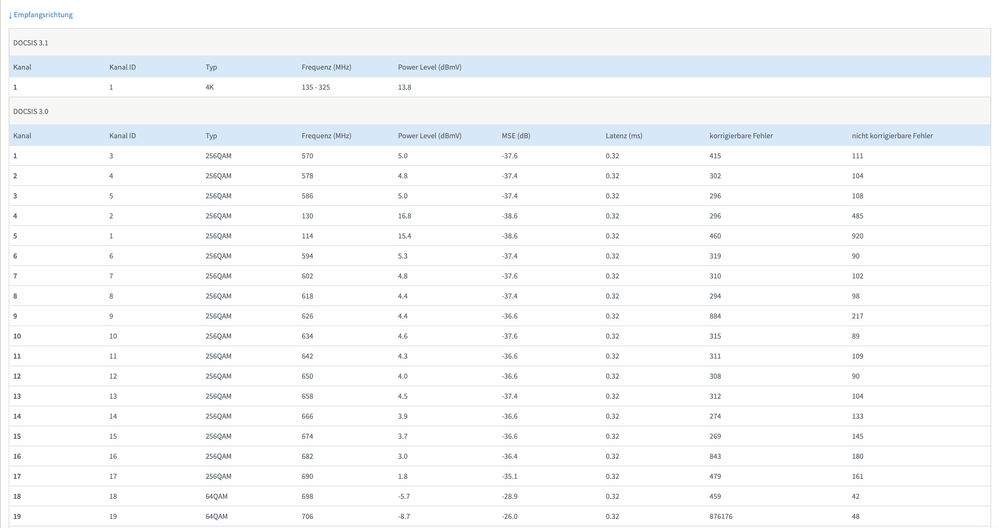The width and height of the screenshot is (999, 528).
Task: Click the nicht korrigierbare Fehler column header
Action: (x=892, y=136)
